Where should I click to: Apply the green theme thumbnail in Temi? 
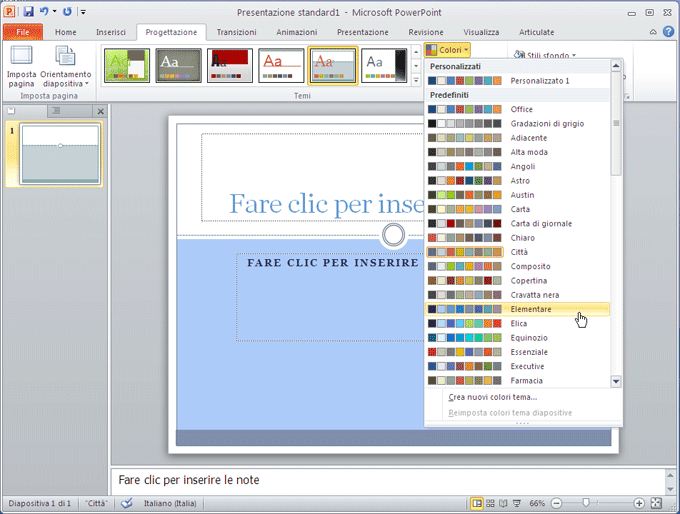tap(127, 65)
